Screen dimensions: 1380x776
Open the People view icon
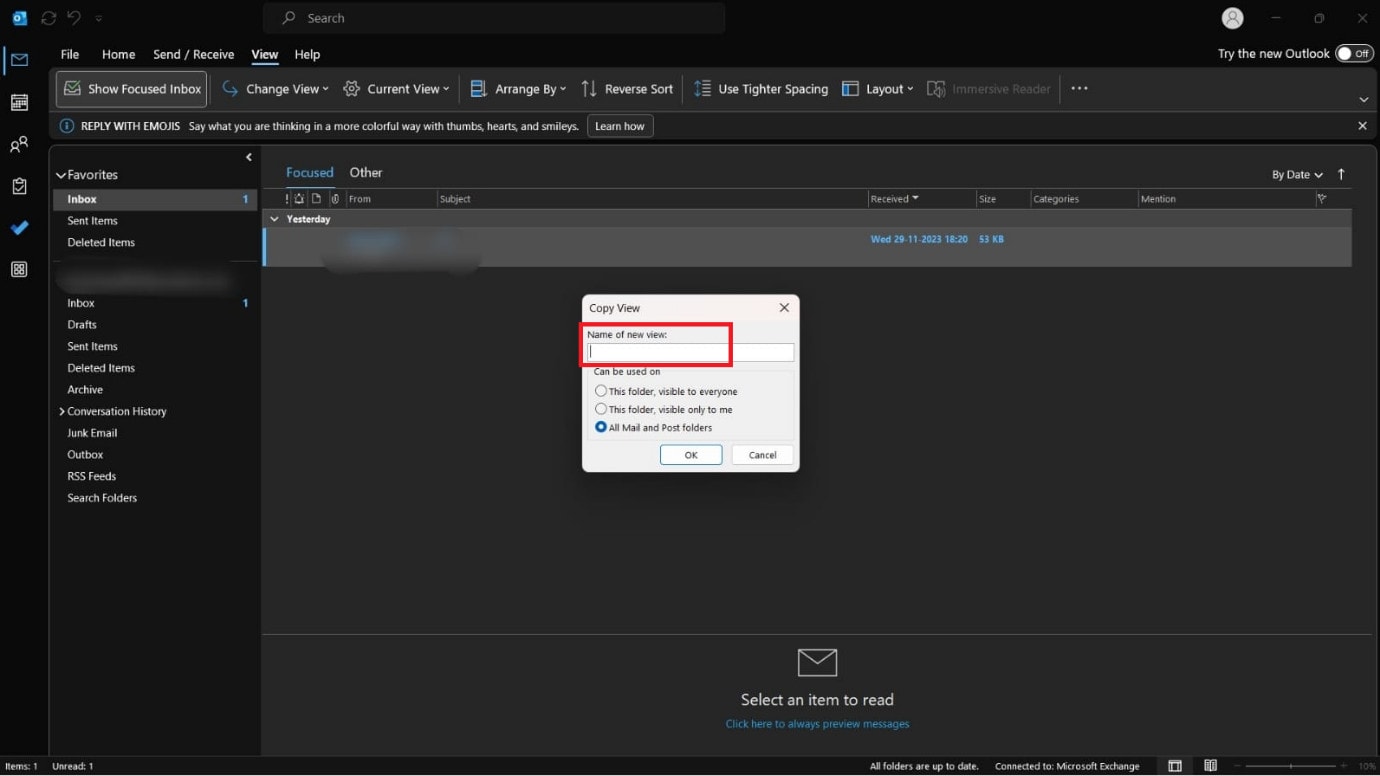coord(18,144)
